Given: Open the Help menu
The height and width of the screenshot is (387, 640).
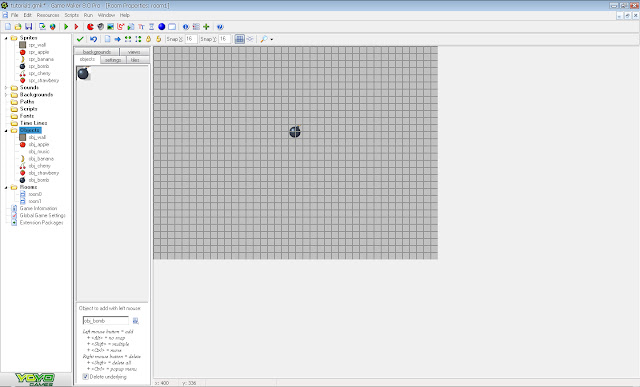Looking at the screenshot, I should click(124, 15).
